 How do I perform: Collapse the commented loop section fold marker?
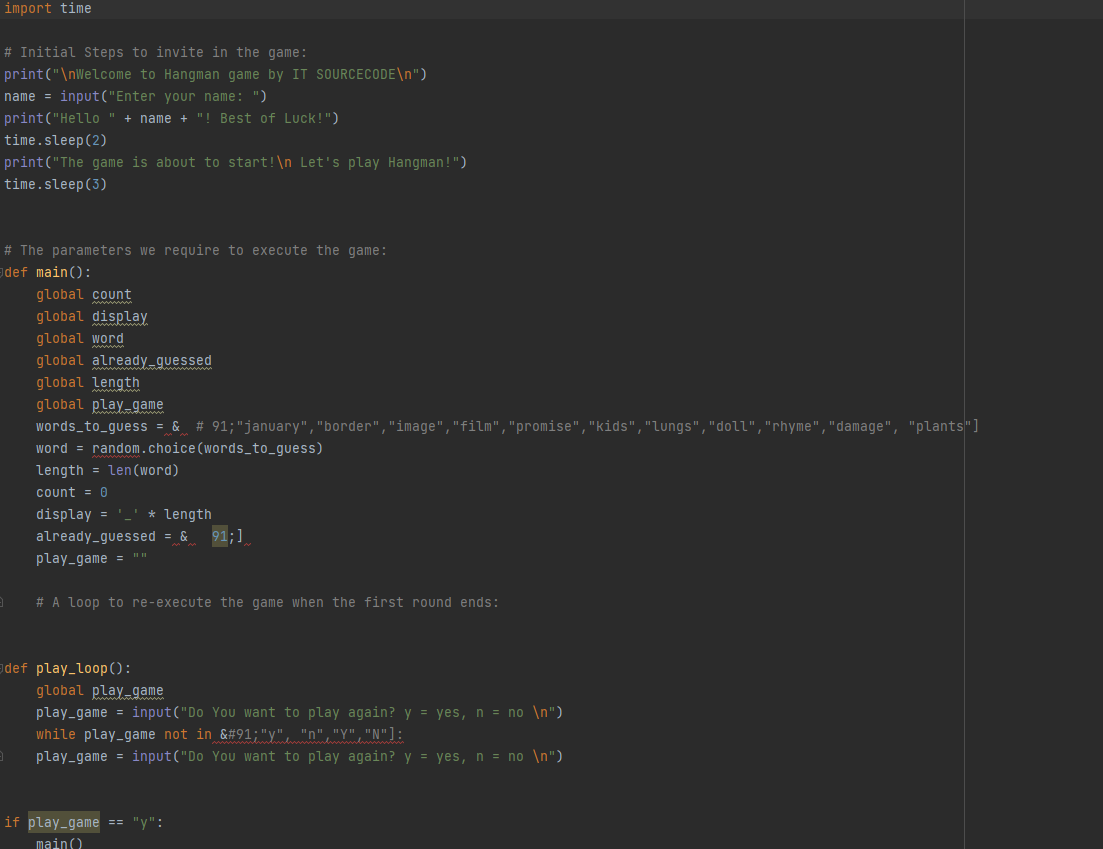pyautogui.click(x=3, y=602)
